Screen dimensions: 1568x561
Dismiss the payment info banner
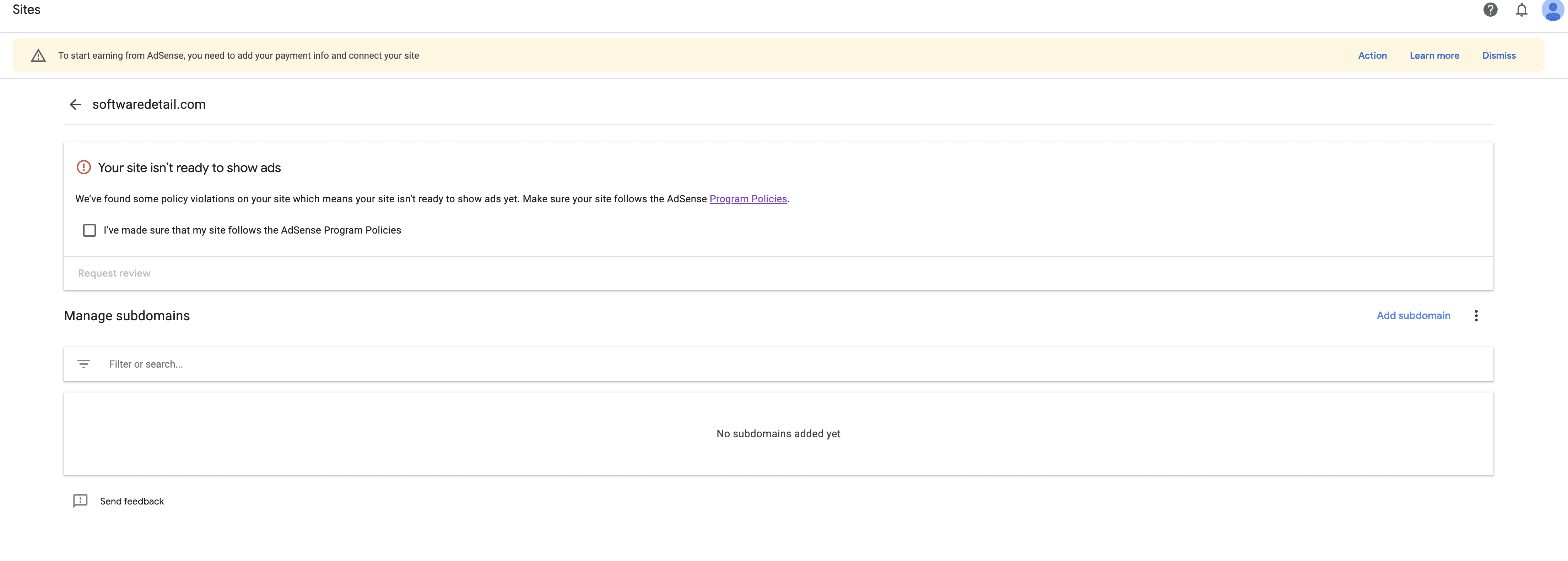click(x=1499, y=55)
